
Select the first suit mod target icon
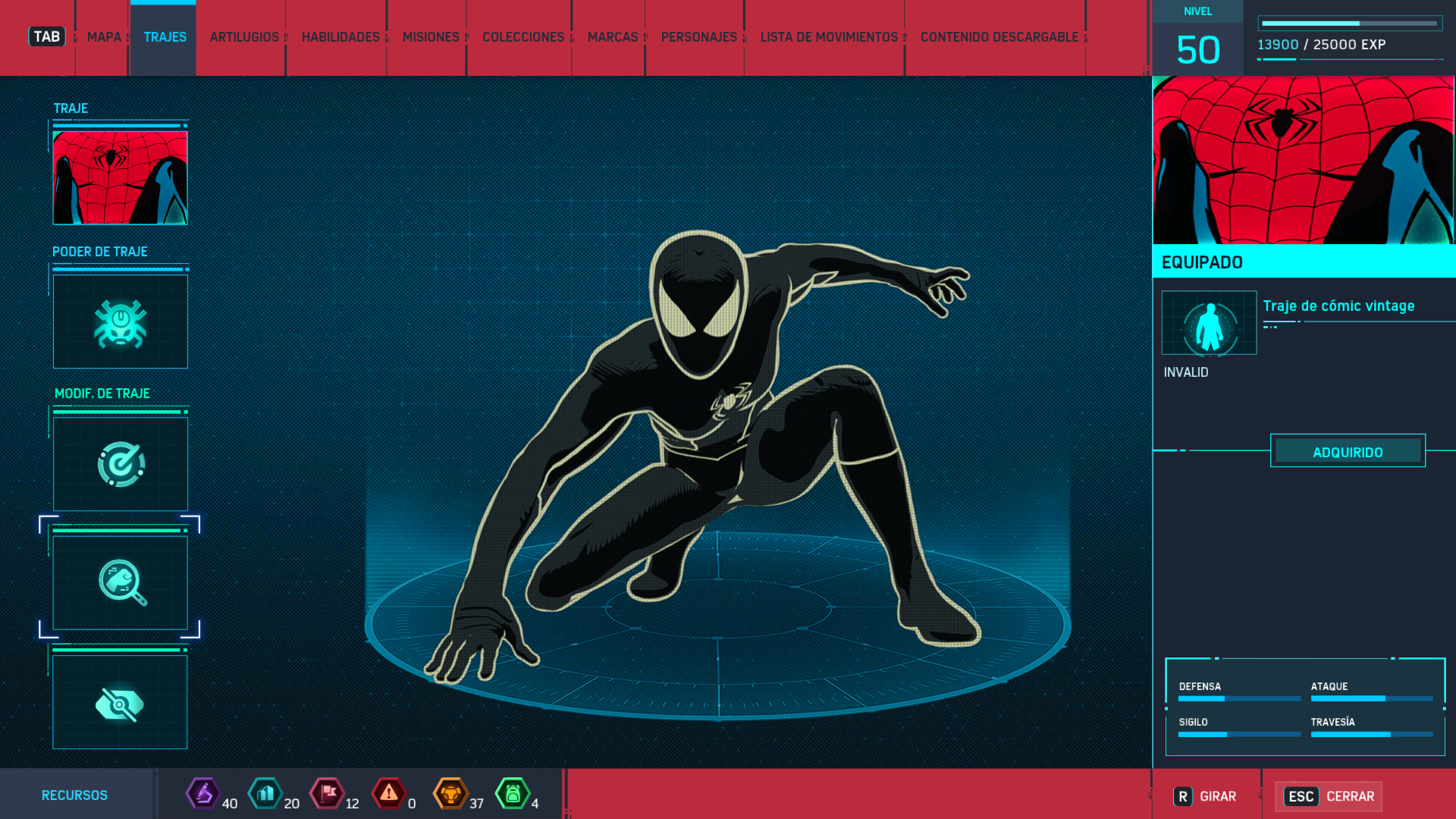tap(120, 464)
